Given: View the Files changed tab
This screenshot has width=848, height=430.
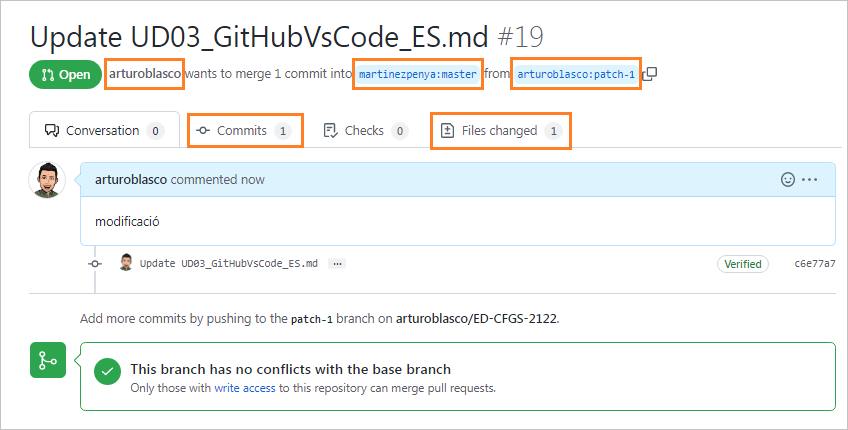Looking at the screenshot, I should pos(501,130).
